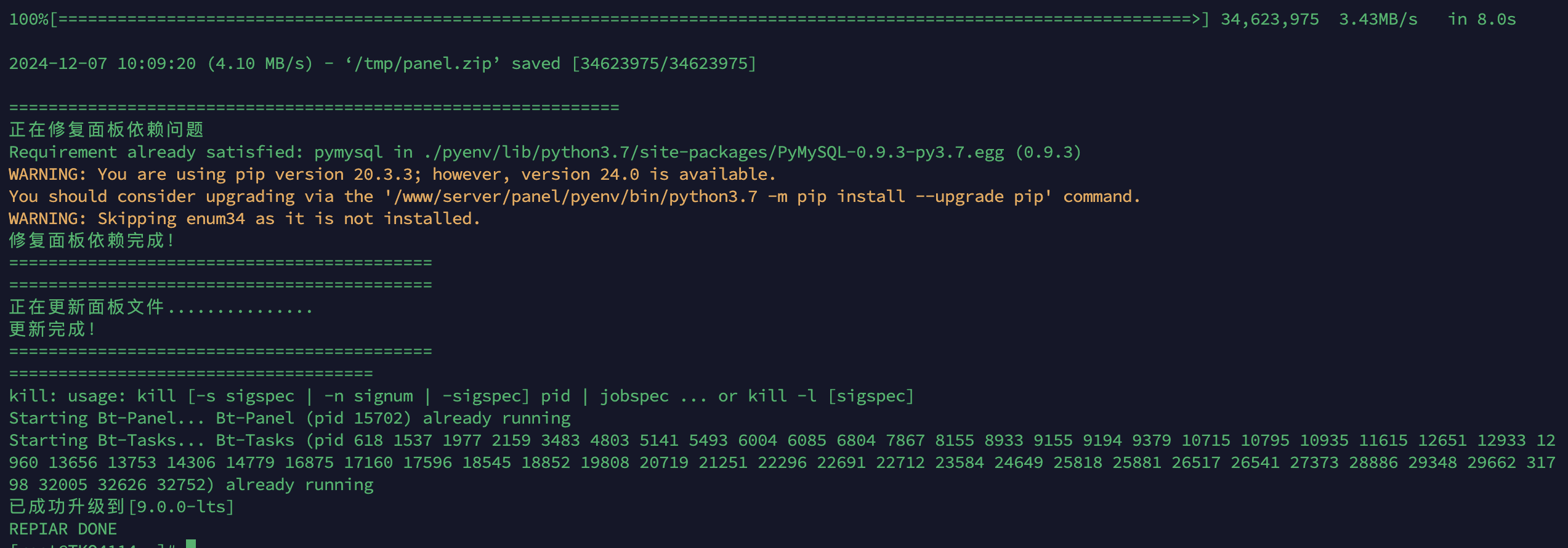The image size is (1568, 548).
Task: Click the 'kill: usage' error line
Action: [461, 397]
